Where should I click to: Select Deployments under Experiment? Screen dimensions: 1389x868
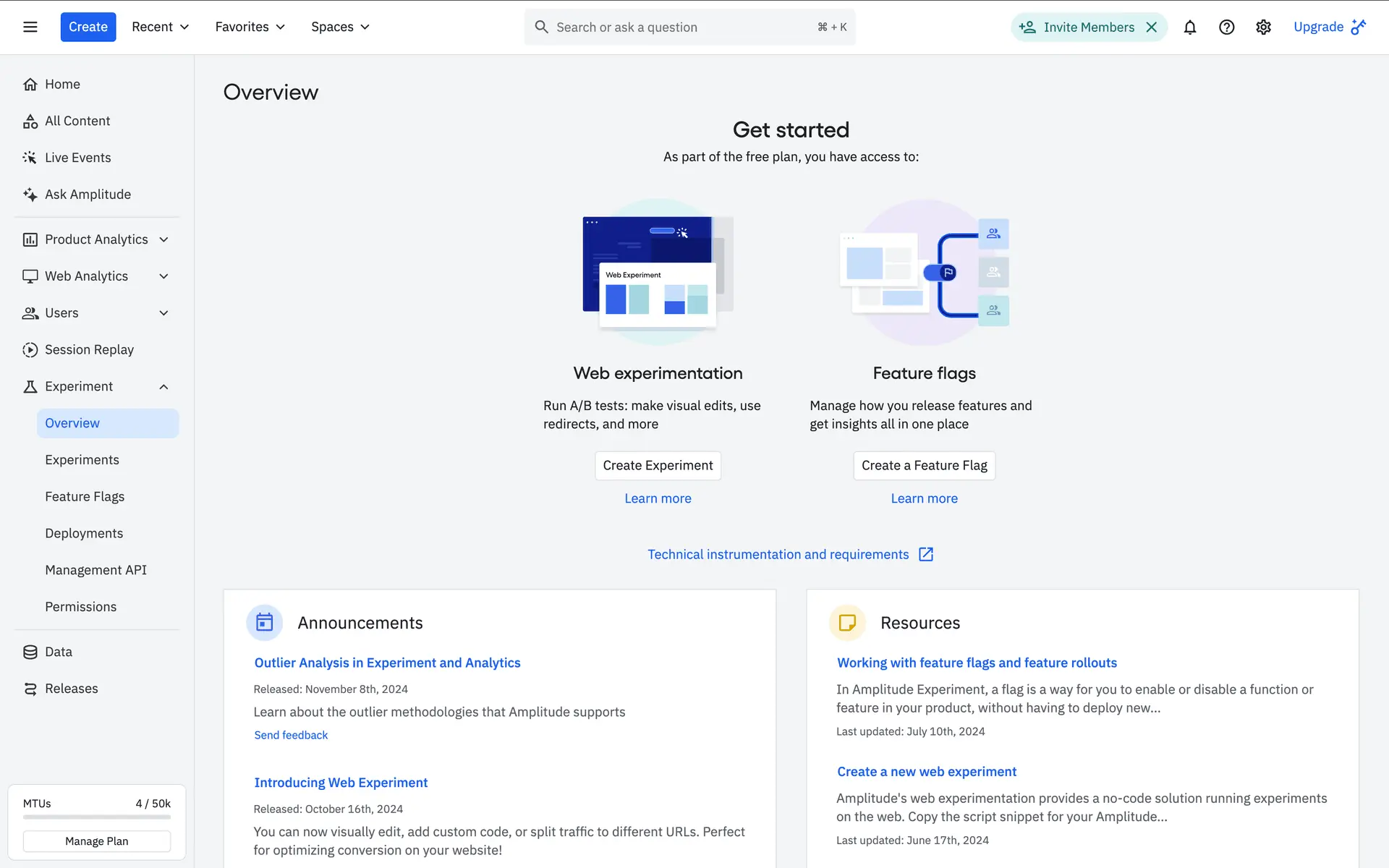pos(84,533)
